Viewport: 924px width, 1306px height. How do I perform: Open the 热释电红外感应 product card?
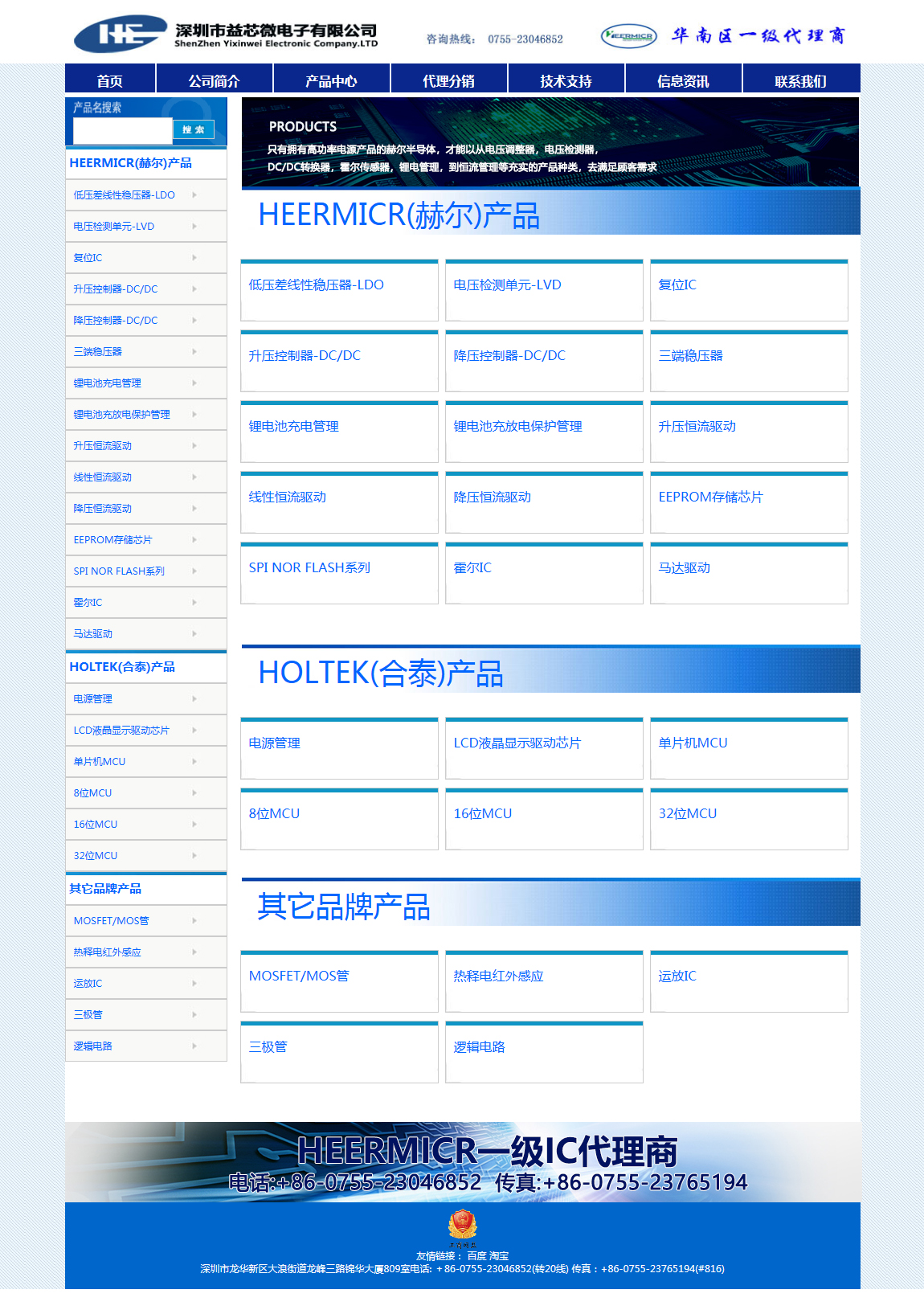[x=544, y=981]
